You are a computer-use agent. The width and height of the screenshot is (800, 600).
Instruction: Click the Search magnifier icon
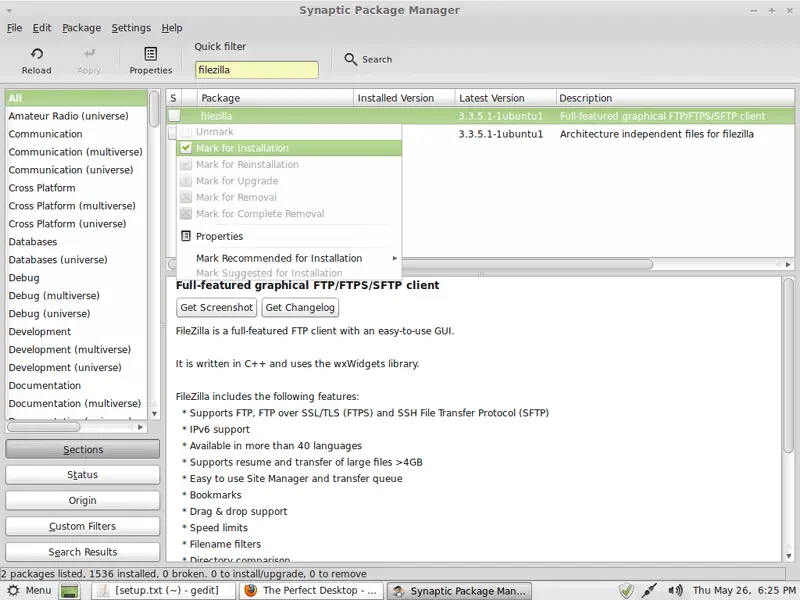[x=351, y=59]
